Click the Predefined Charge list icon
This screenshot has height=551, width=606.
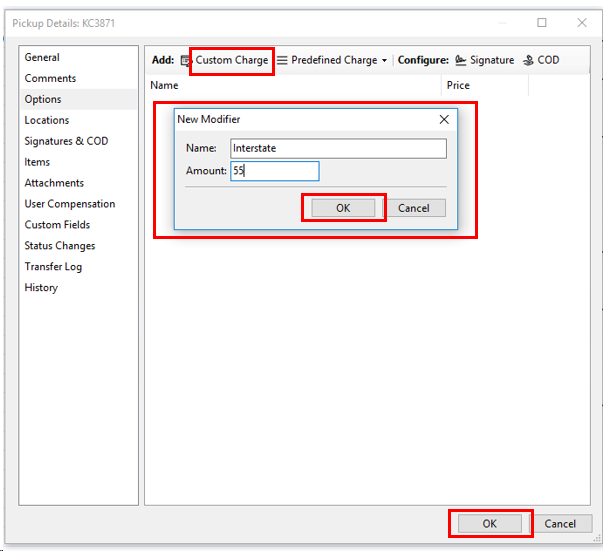point(282,61)
